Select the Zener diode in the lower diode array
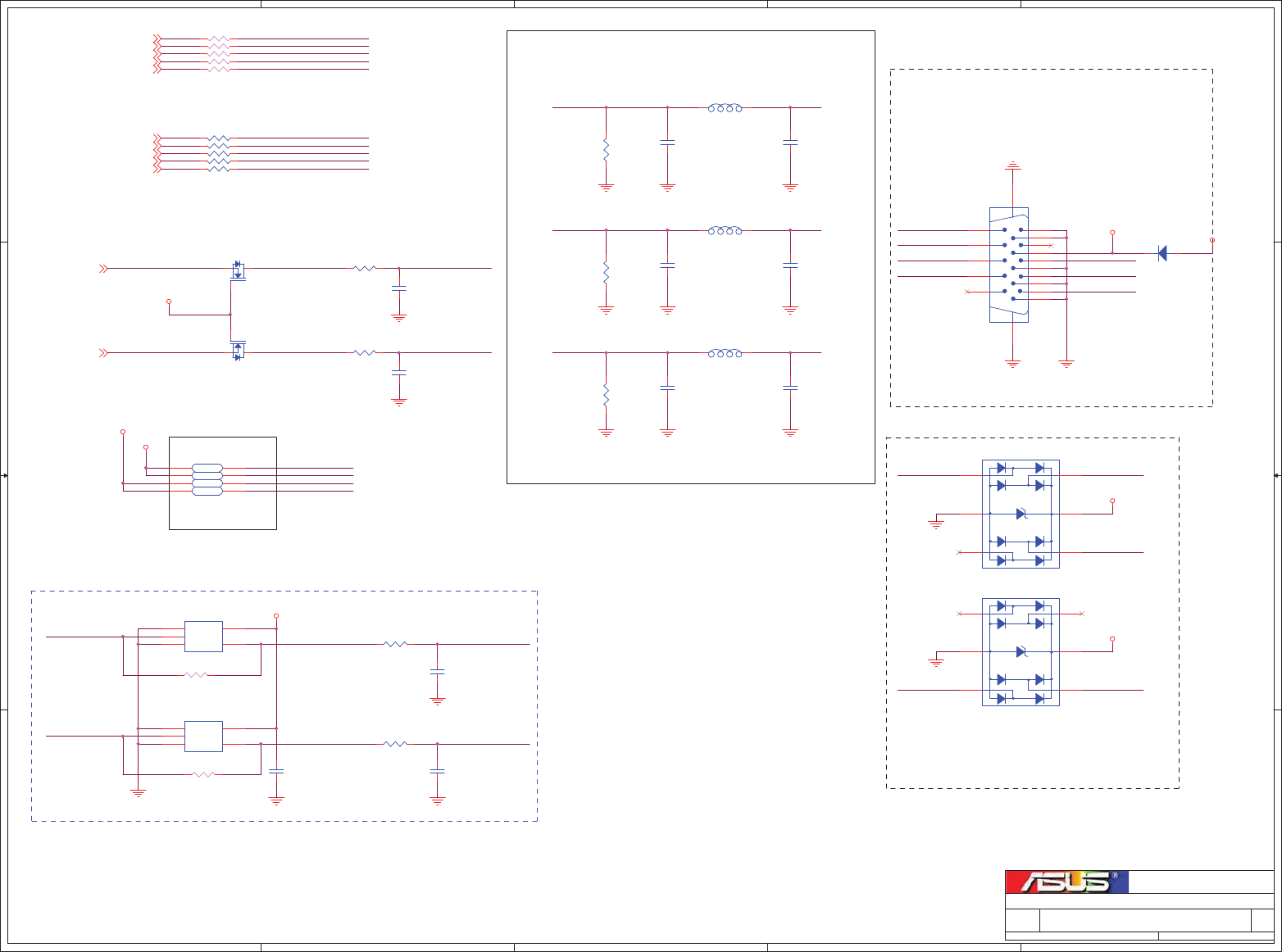1282x952 pixels. [1021, 652]
